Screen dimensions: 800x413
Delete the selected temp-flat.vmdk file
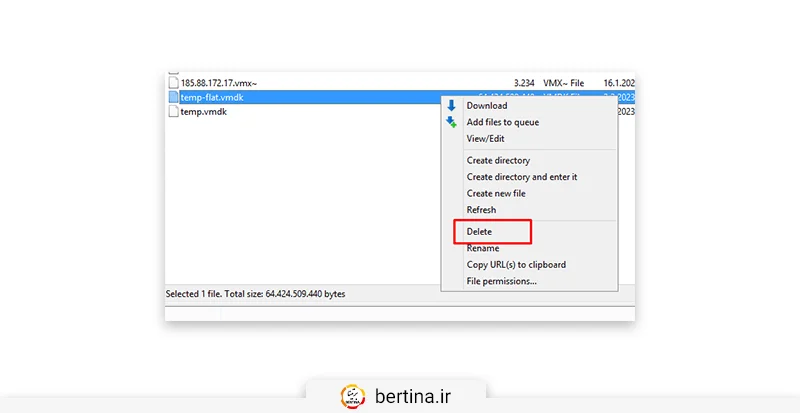pos(479,232)
